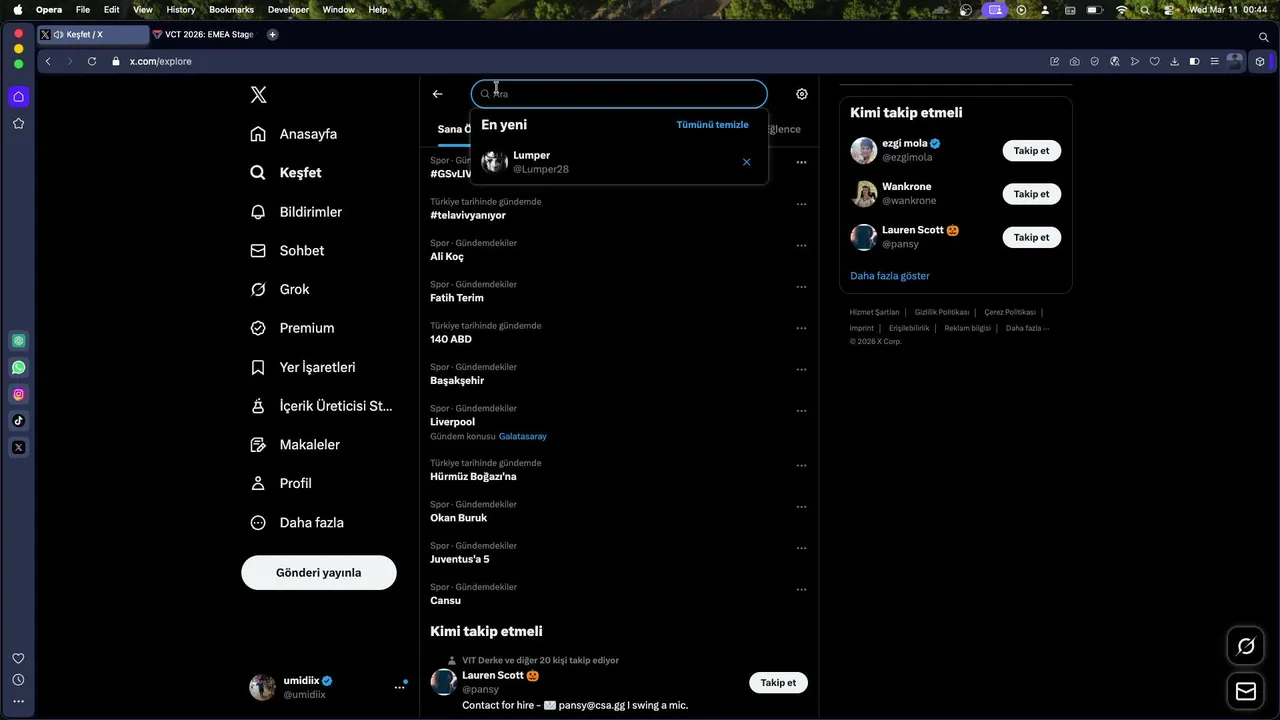Click the Makaleler articles icon
Screen dimensions: 1280x720
point(258,445)
